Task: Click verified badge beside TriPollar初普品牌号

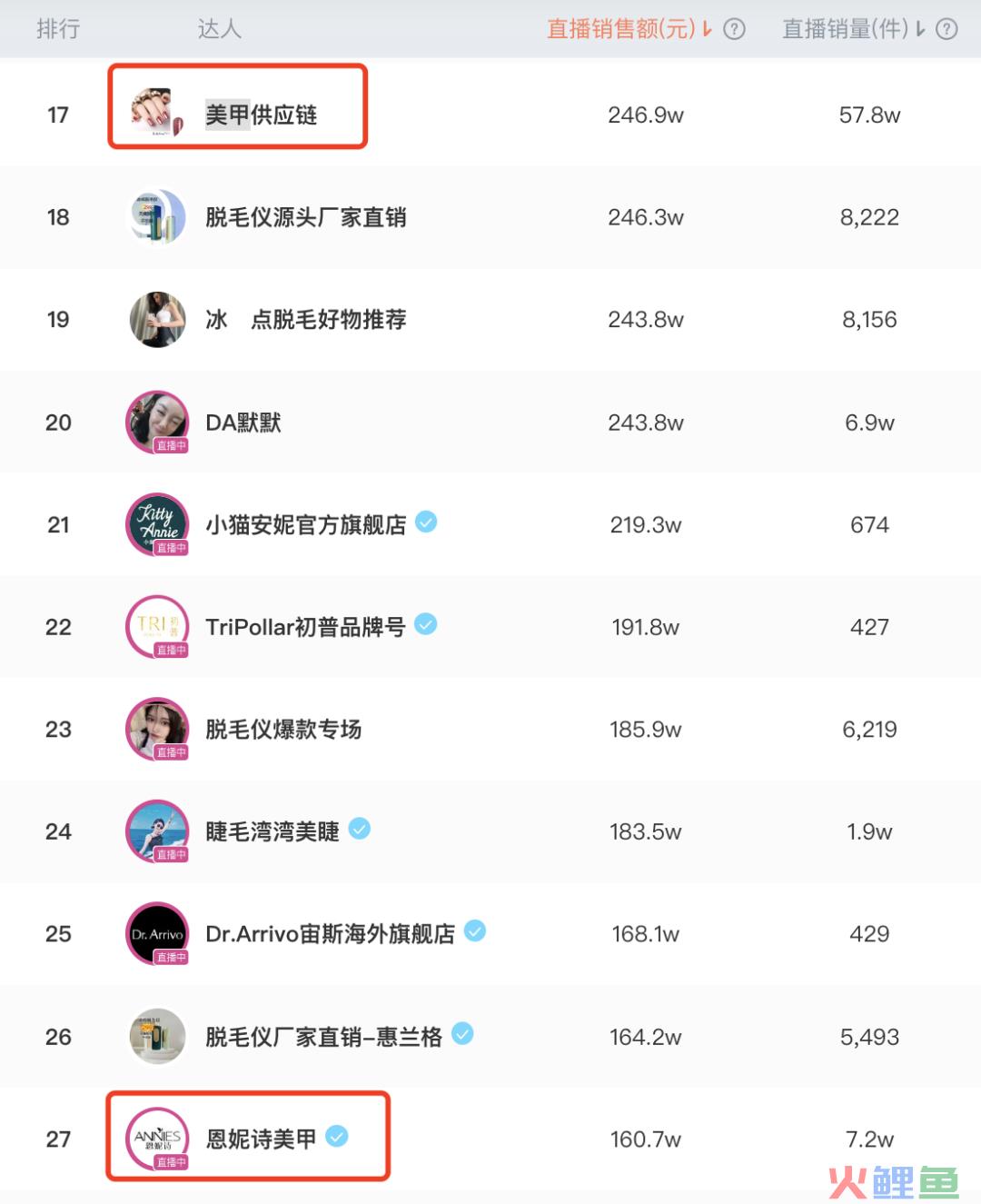Action: tap(425, 624)
